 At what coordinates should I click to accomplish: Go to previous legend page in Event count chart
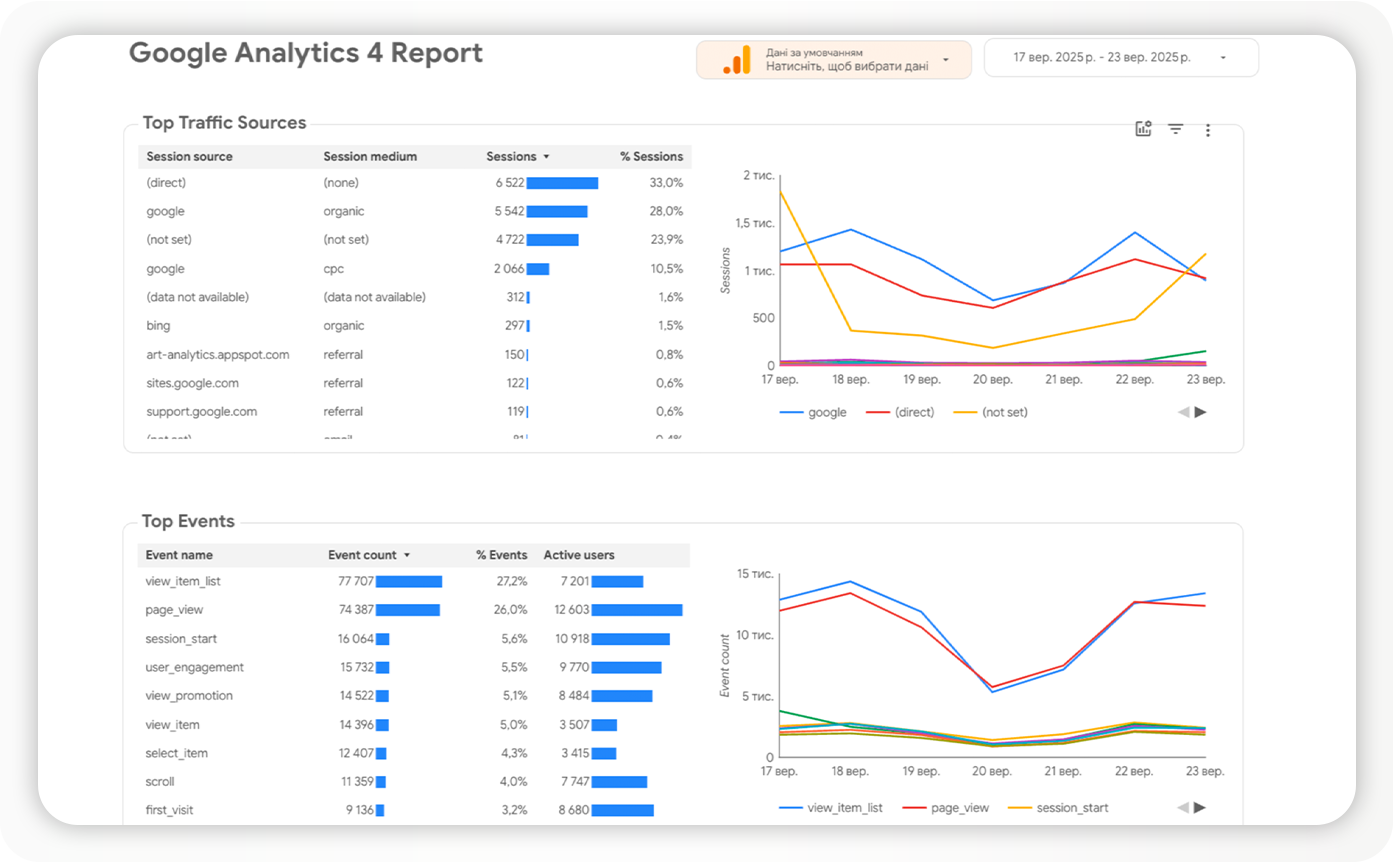[x=1184, y=808]
